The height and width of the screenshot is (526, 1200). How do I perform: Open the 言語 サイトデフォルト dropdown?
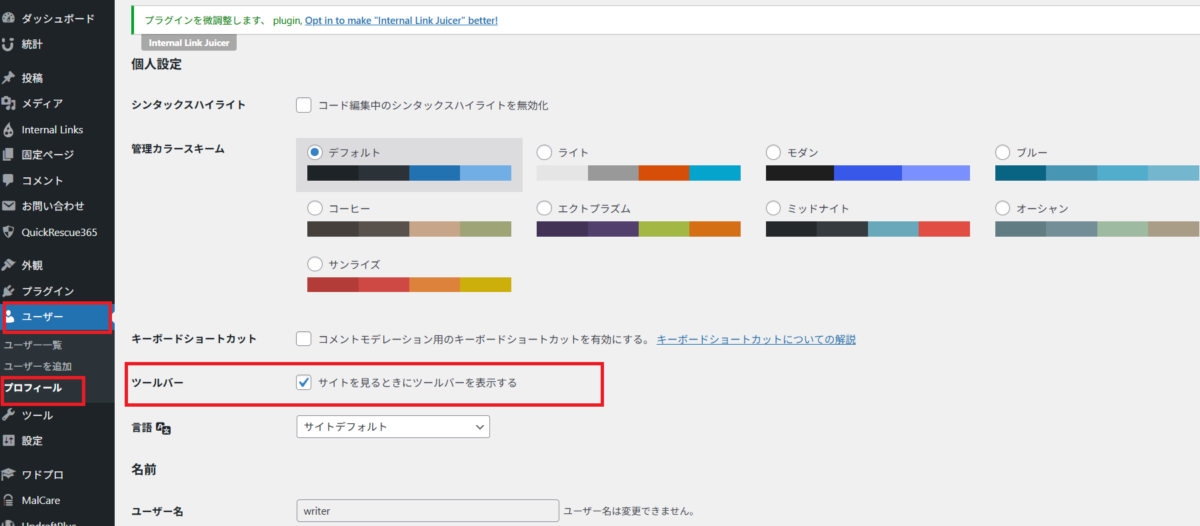[x=393, y=427]
